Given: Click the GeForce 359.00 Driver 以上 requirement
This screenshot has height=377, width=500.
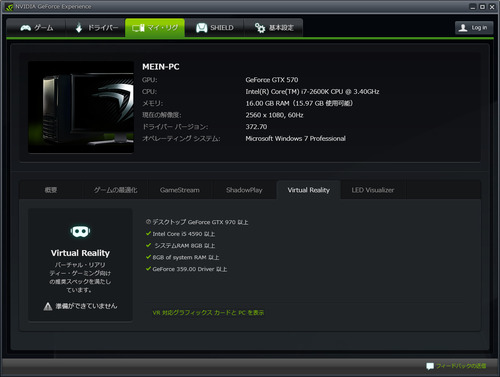Looking at the screenshot, I should (190, 269).
